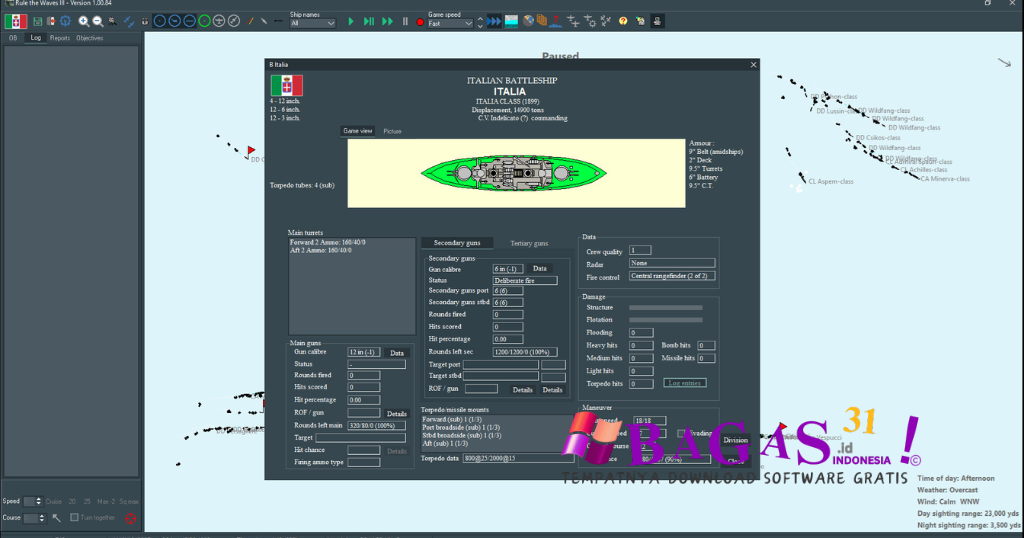Screen dimensions: 1024x538
Task: Select the Secondary guns tab
Action: click(457, 243)
